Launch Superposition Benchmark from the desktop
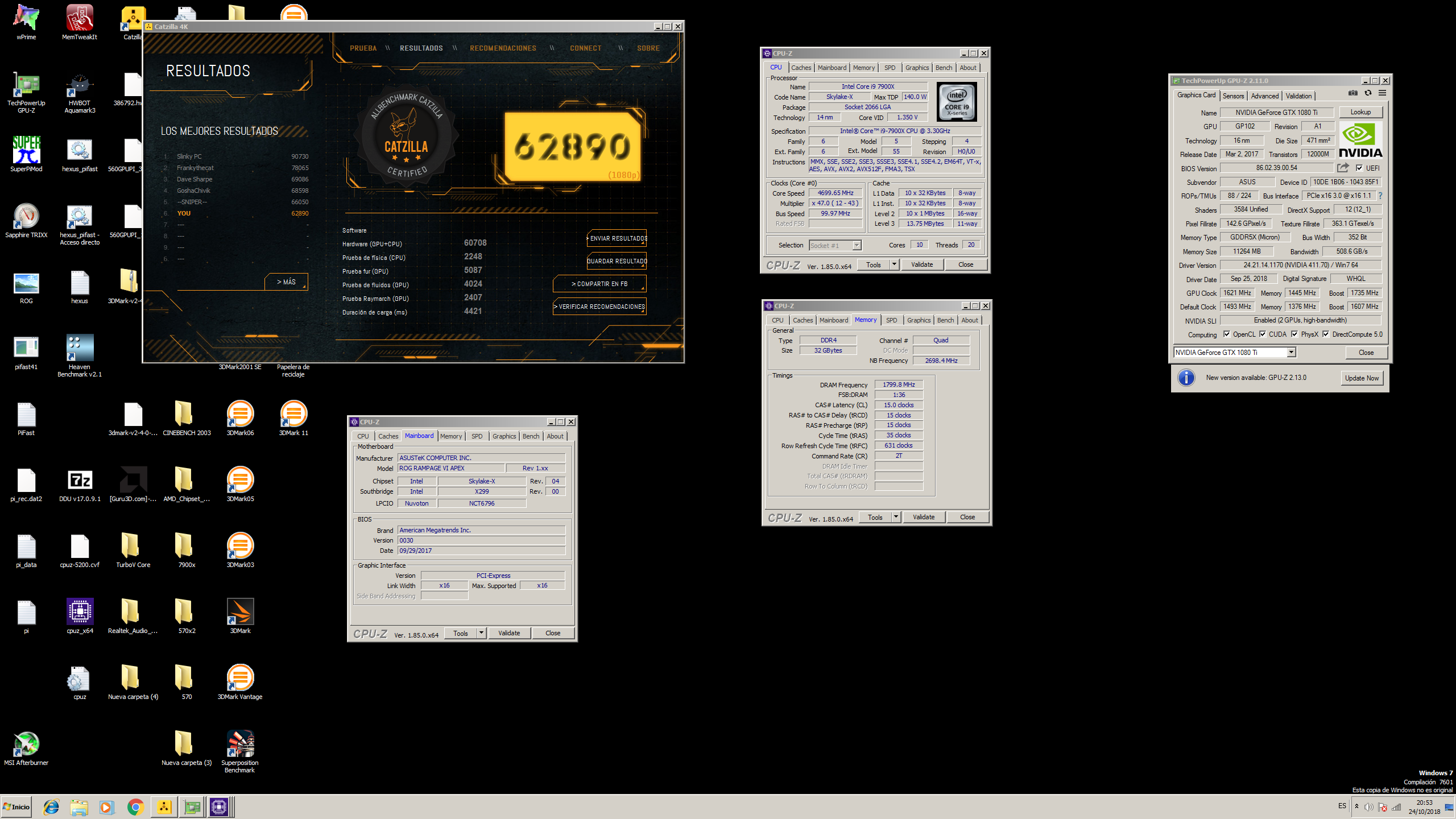This screenshot has height=819, width=1456. 240,751
